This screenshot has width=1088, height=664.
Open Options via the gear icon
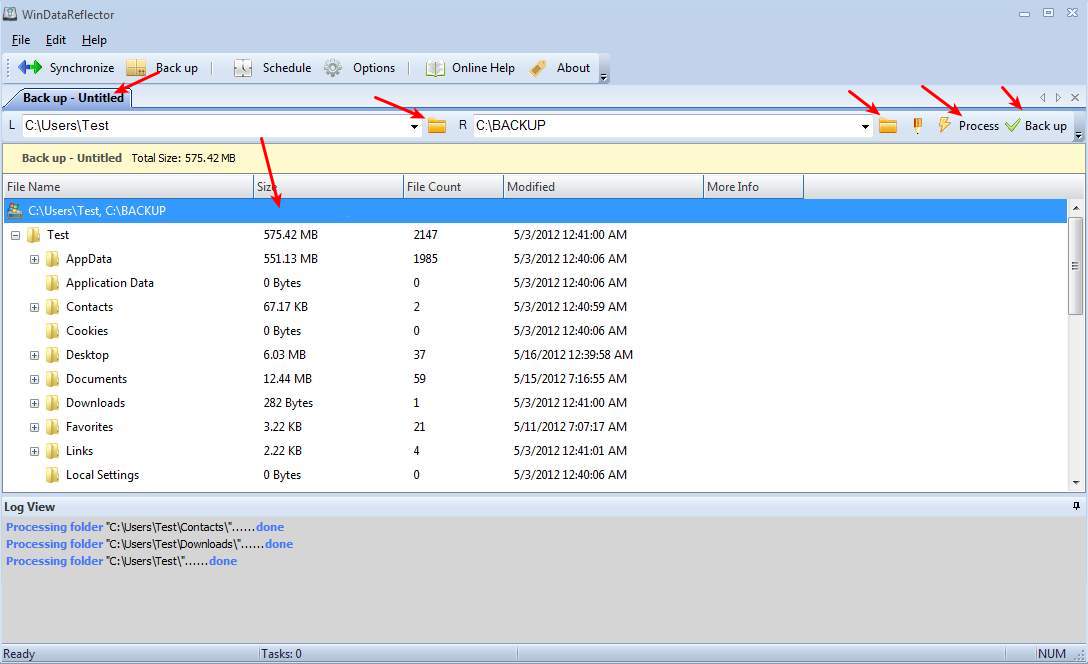click(x=333, y=68)
